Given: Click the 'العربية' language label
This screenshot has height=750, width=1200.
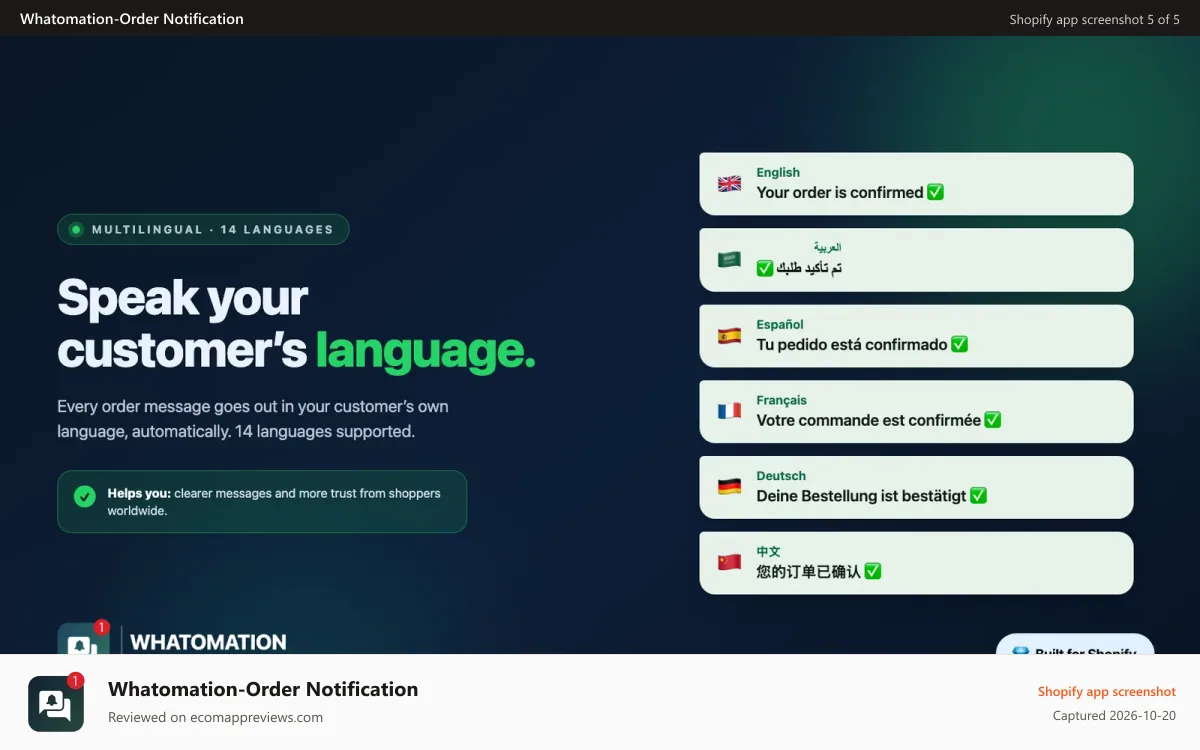Looking at the screenshot, I should point(827,247).
